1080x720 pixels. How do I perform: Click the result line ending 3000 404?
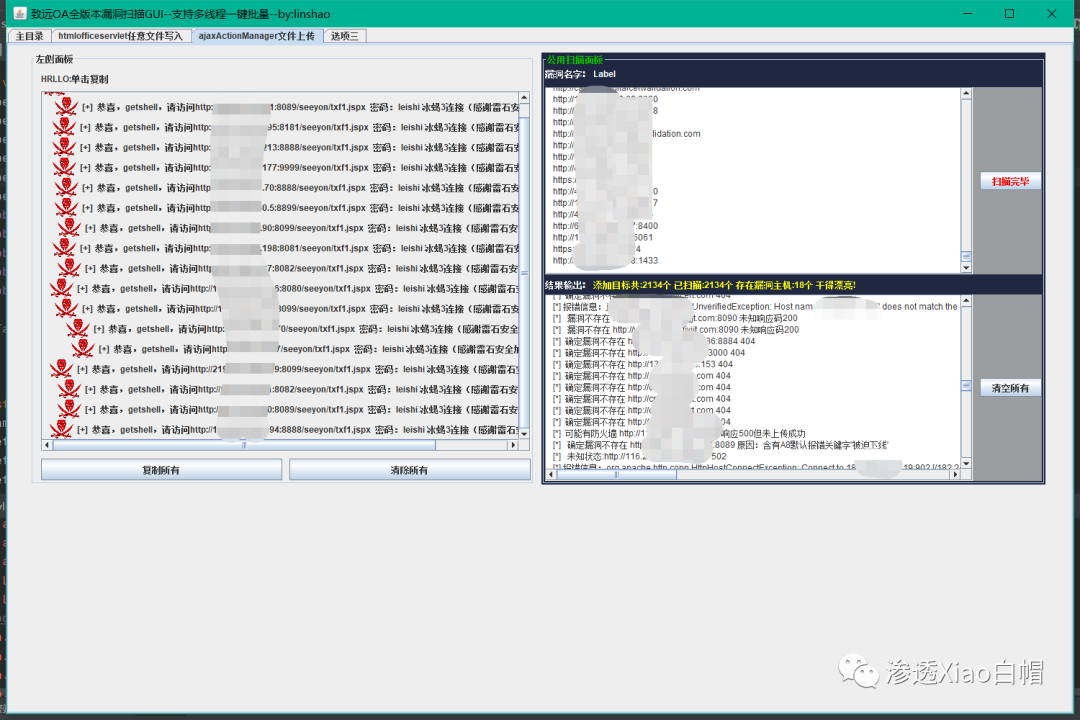(x=649, y=353)
